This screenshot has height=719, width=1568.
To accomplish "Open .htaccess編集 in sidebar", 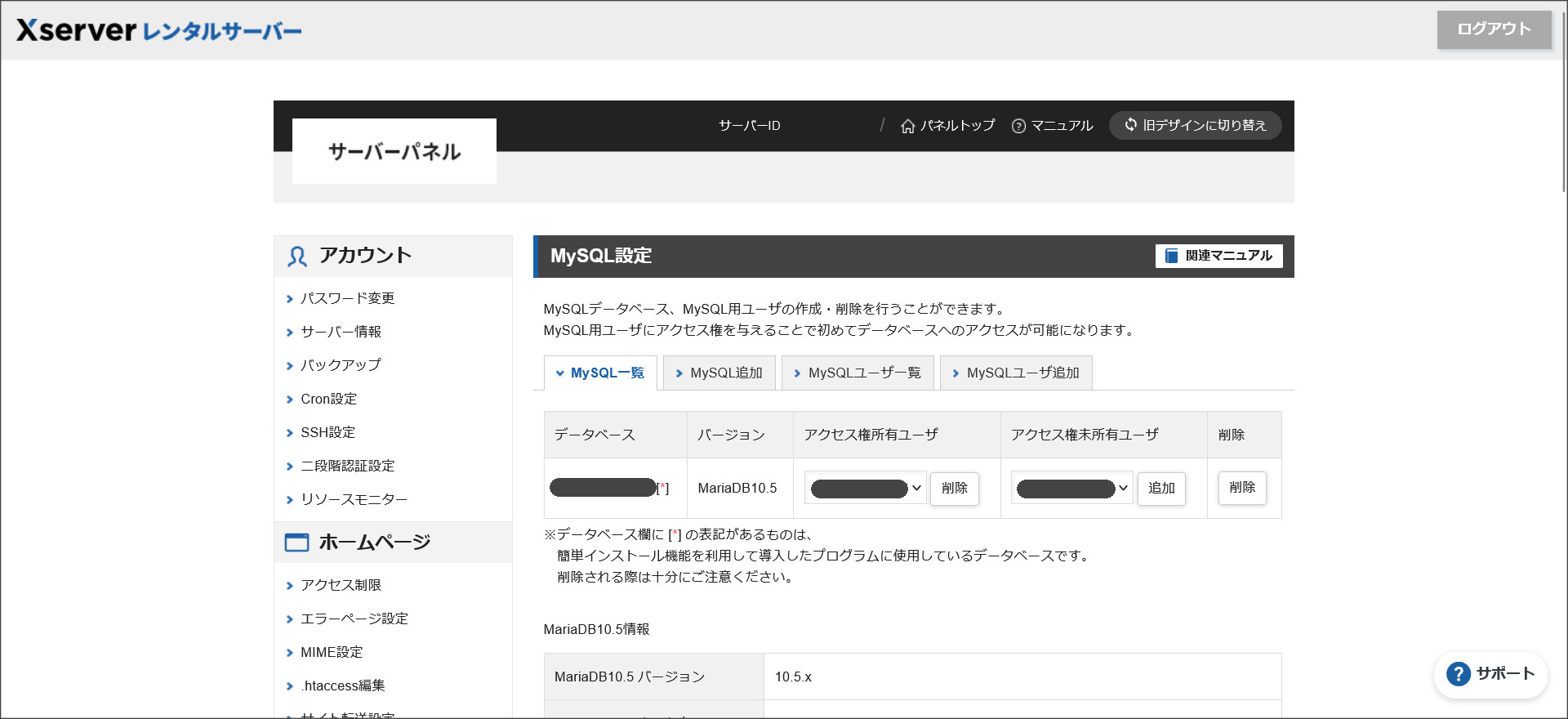I will click(x=342, y=686).
